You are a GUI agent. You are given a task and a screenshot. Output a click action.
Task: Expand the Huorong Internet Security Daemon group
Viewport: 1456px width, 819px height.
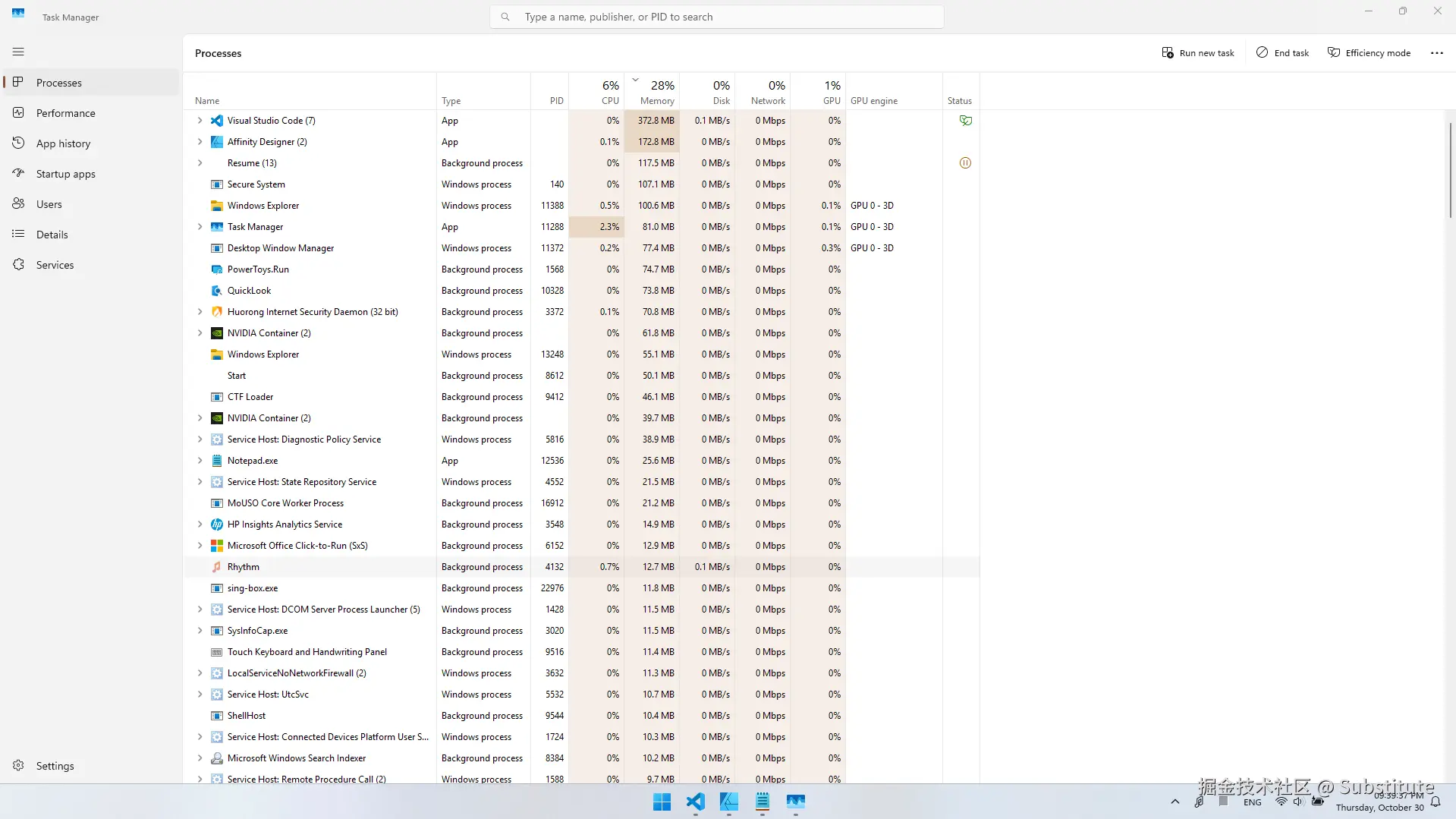200,312
